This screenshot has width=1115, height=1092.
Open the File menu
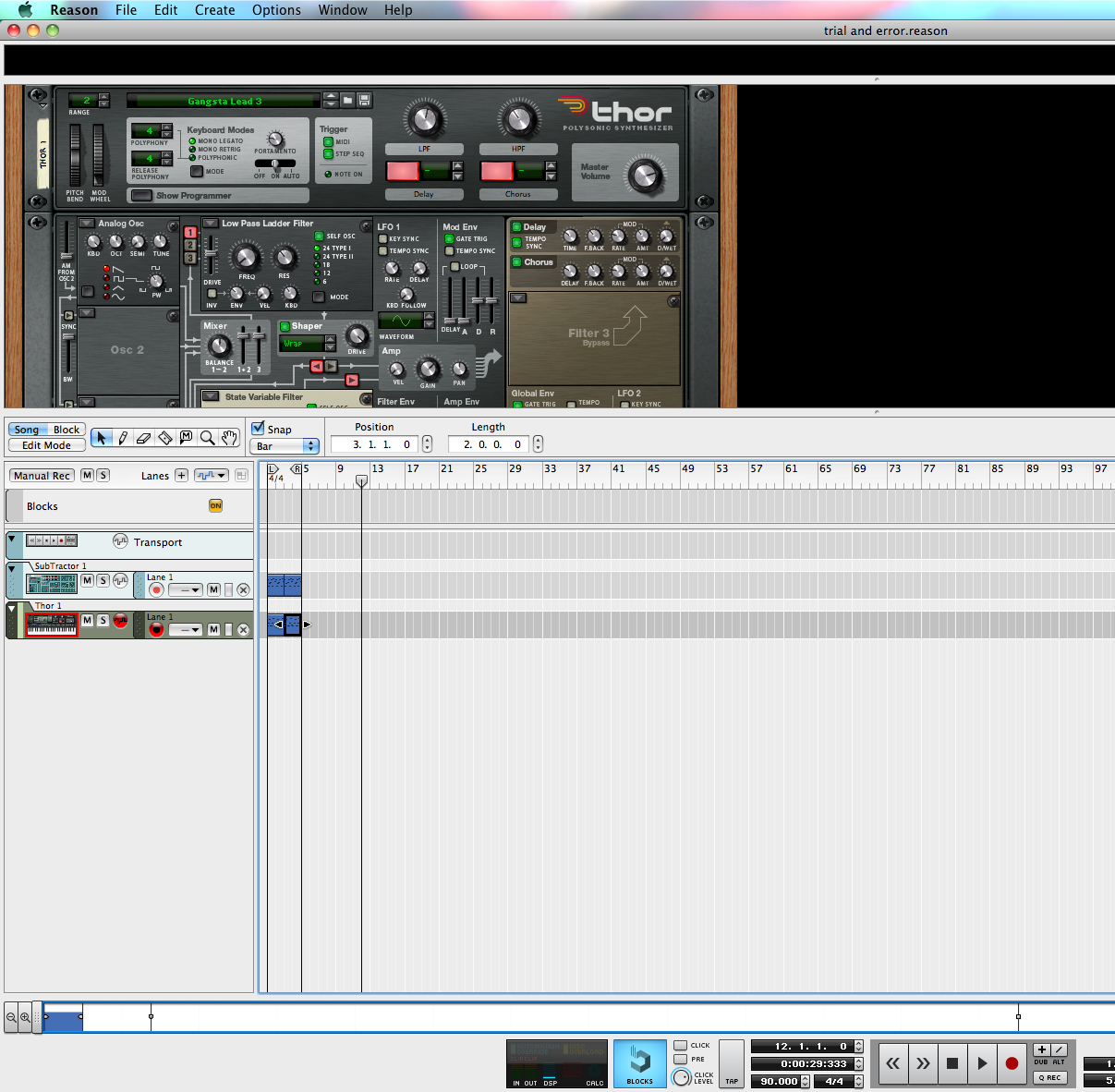pos(126,10)
